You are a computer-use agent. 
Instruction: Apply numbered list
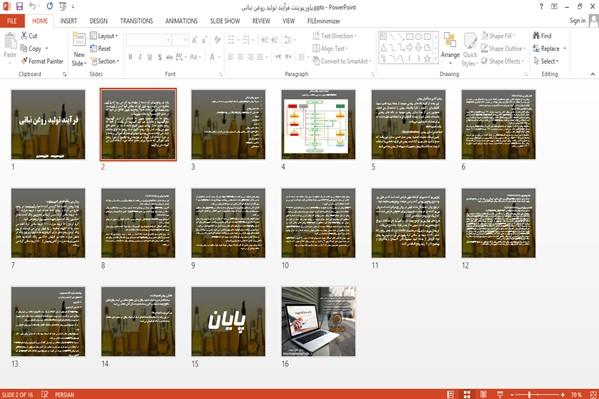(247, 40)
